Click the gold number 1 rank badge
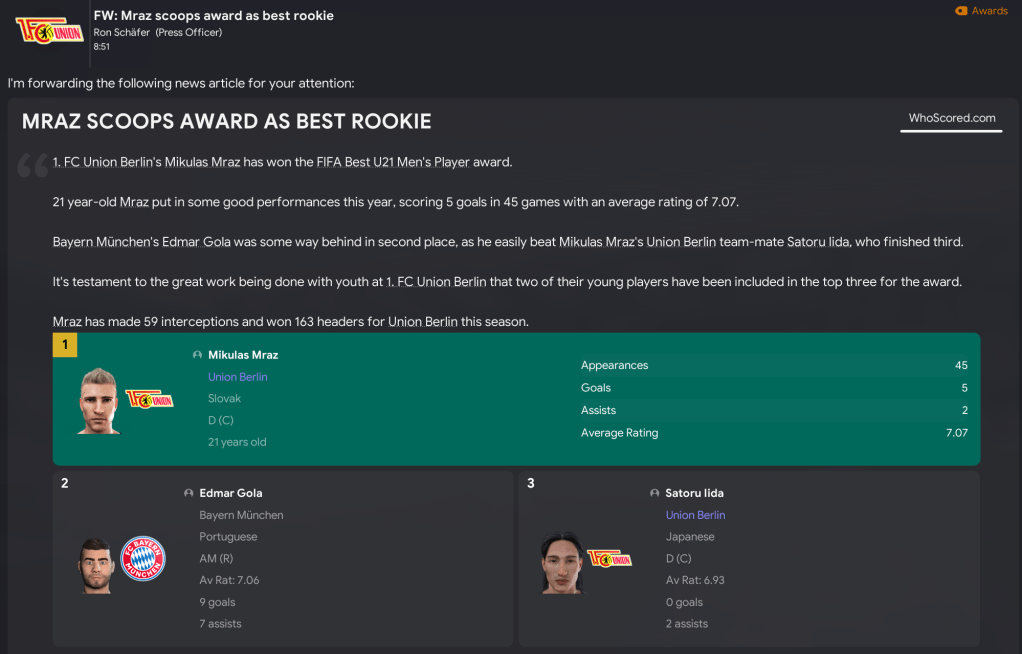Screen dimensions: 1022x654 tap(65, 345)
